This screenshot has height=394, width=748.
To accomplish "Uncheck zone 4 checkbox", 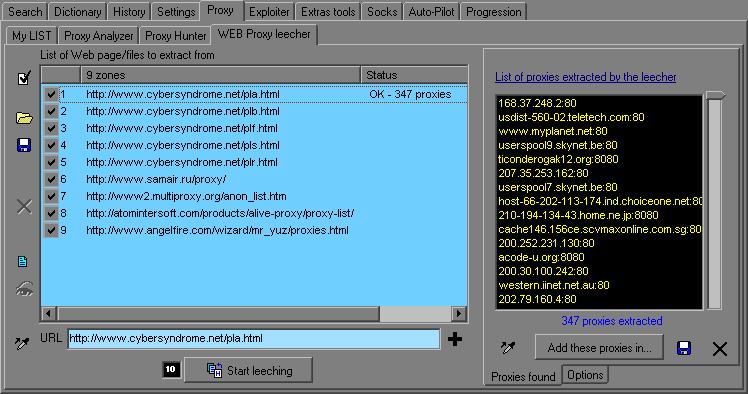I will pos(51,145).
